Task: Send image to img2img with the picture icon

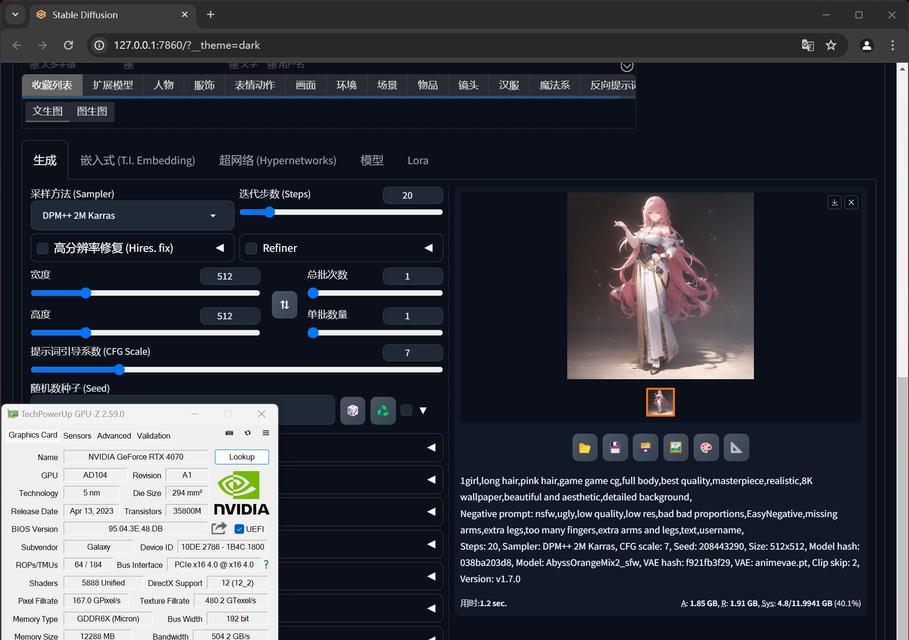Action: click(675, 448)
